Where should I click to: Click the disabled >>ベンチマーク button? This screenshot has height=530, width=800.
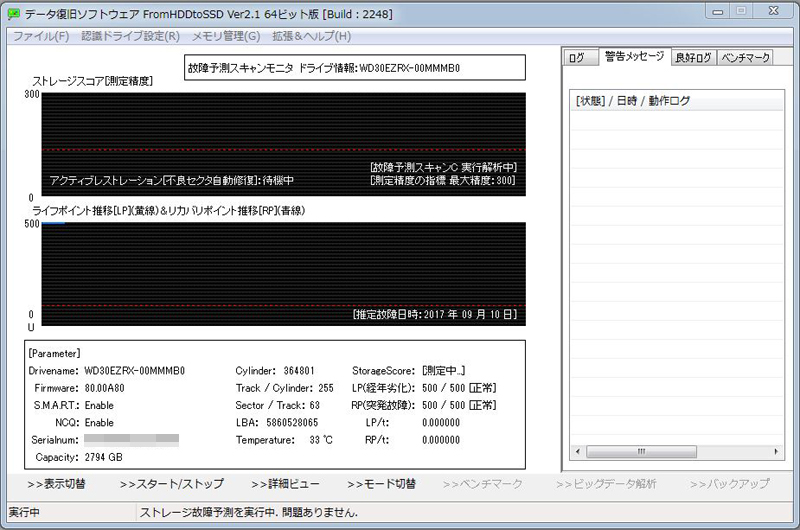click(483, 484)
